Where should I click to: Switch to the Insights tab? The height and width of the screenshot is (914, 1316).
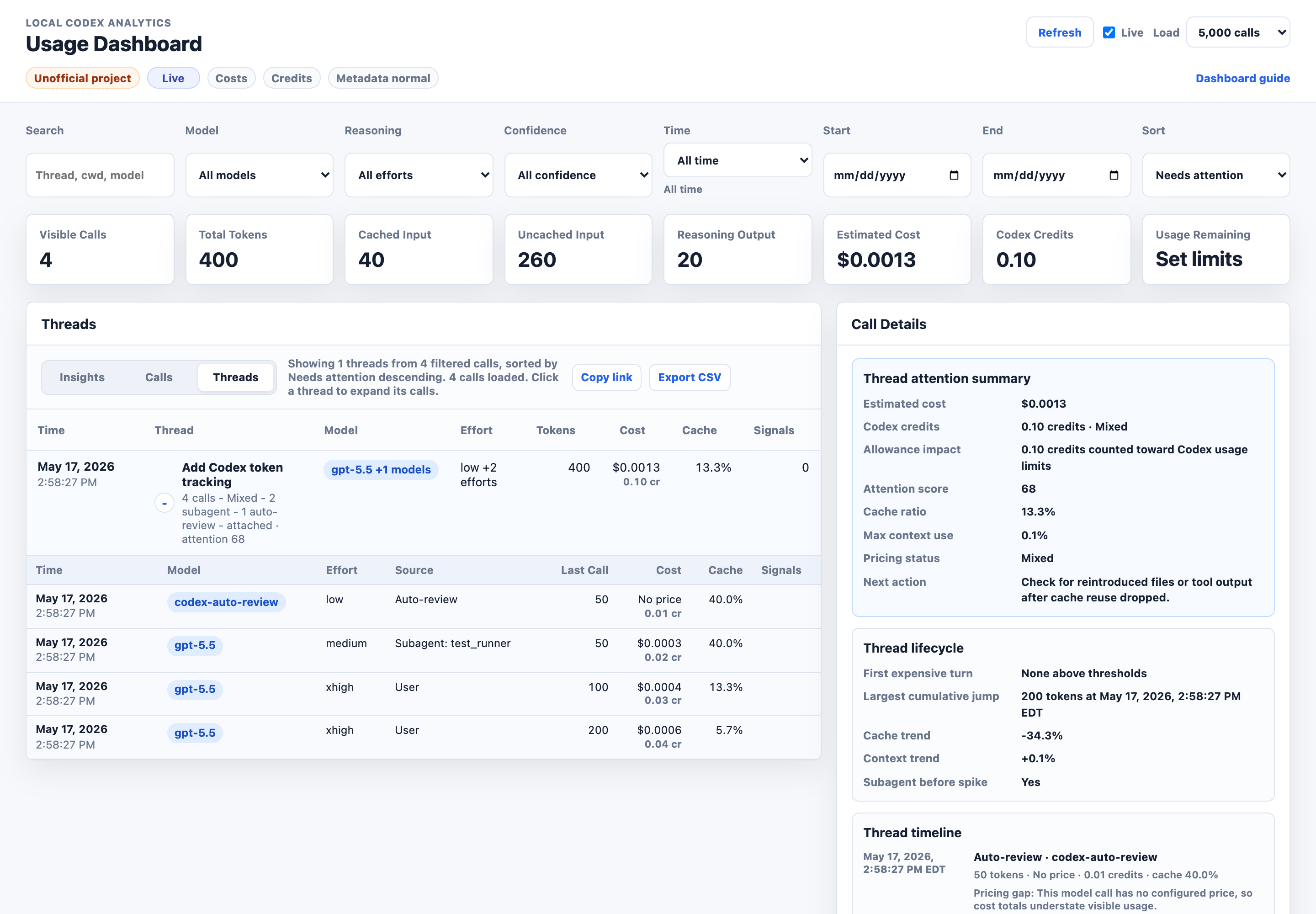point(82,377)
